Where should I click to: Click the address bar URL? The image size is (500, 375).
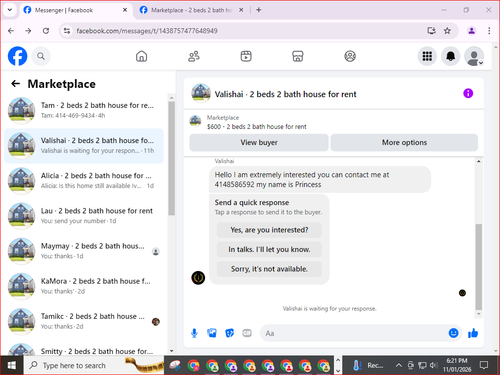coord(147,31)
